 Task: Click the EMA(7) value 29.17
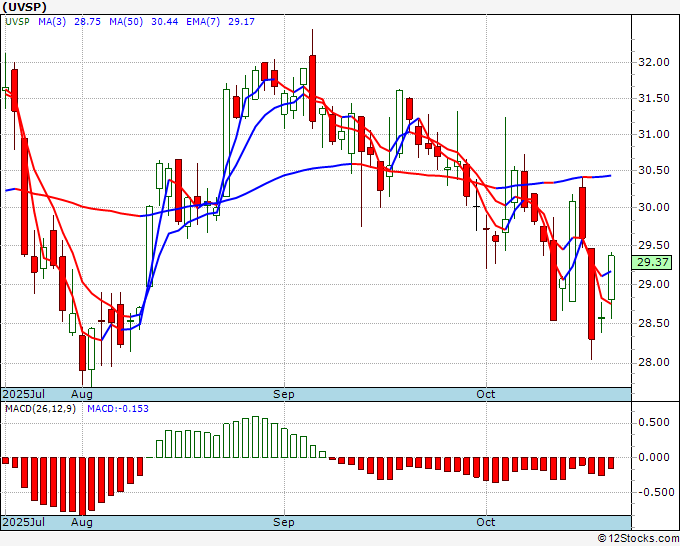241,22
